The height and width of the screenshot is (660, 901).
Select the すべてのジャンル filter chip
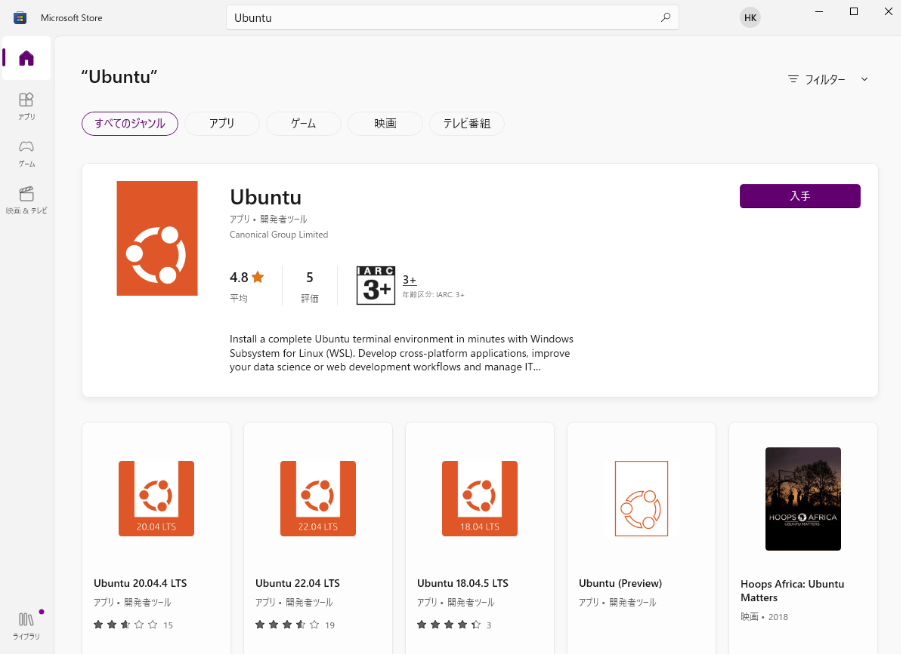click(130, 123)
